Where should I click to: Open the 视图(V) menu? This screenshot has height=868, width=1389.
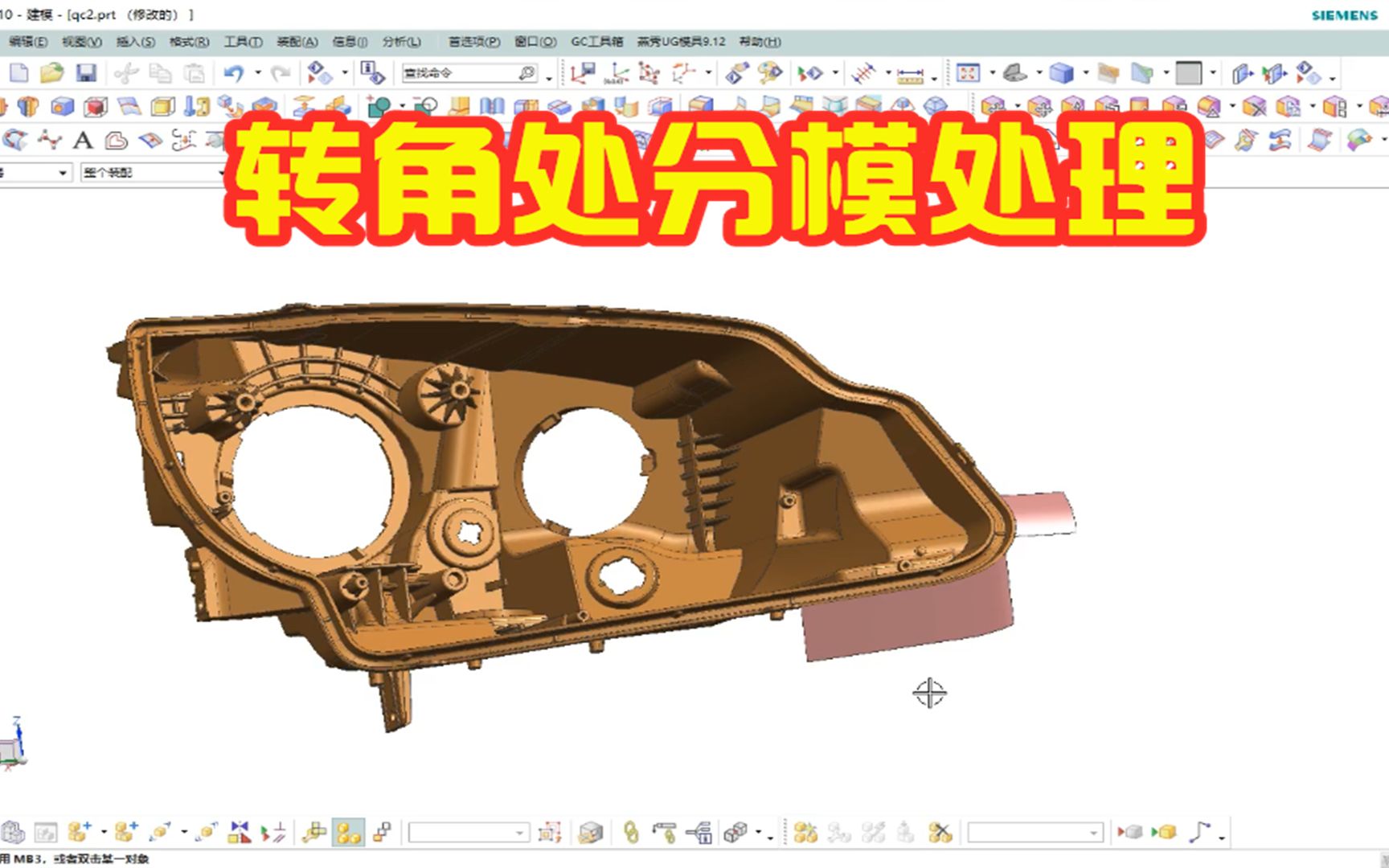coord(82,42)
